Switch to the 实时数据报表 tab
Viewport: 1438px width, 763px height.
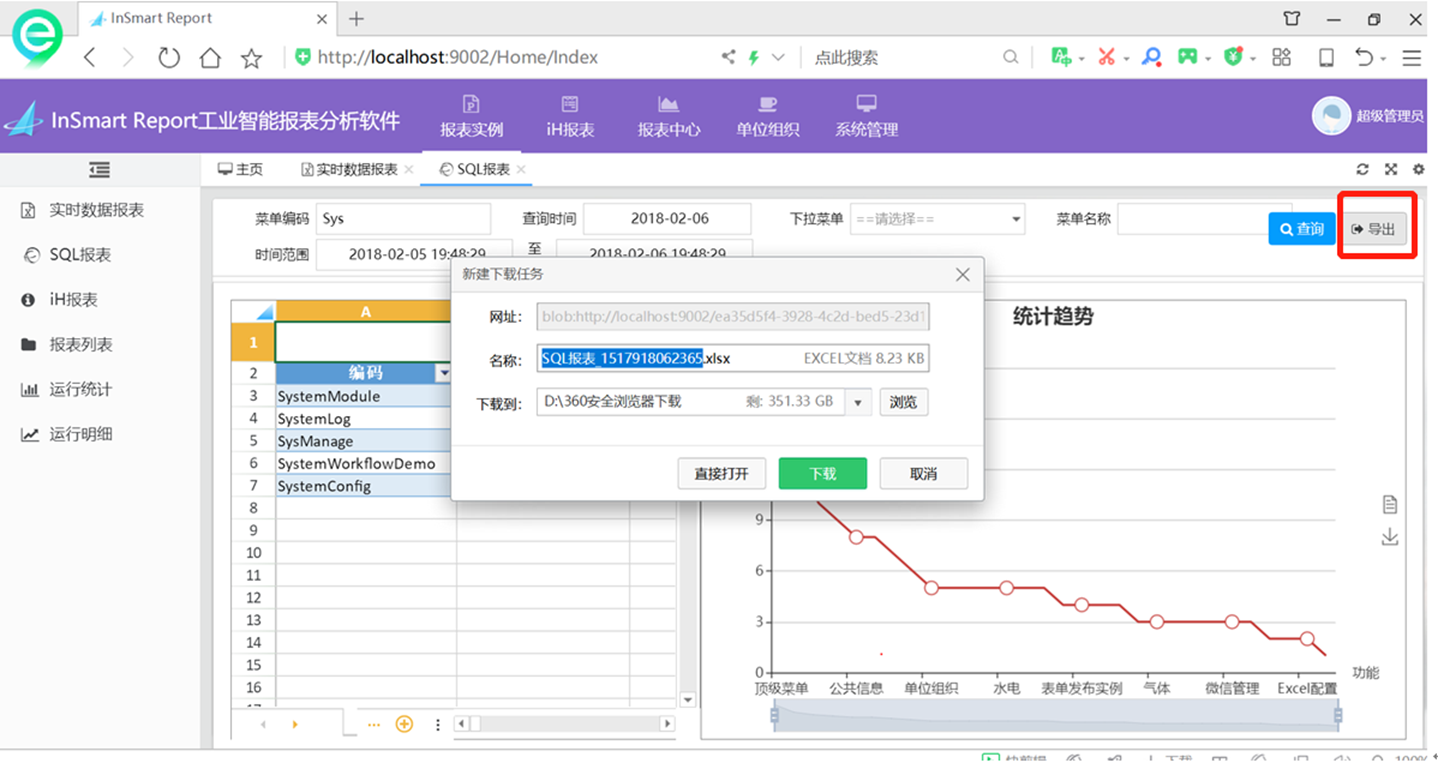(350, 170)
